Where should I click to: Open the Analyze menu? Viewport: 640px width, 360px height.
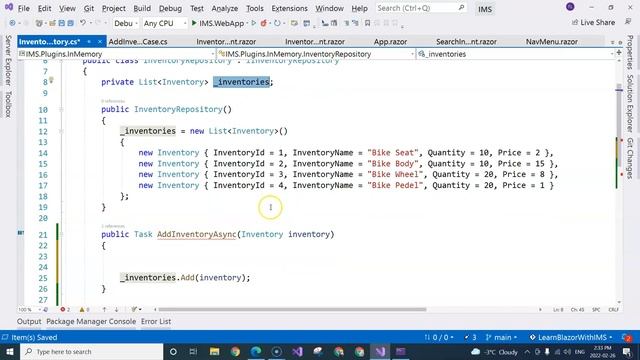tap(224, 8)
